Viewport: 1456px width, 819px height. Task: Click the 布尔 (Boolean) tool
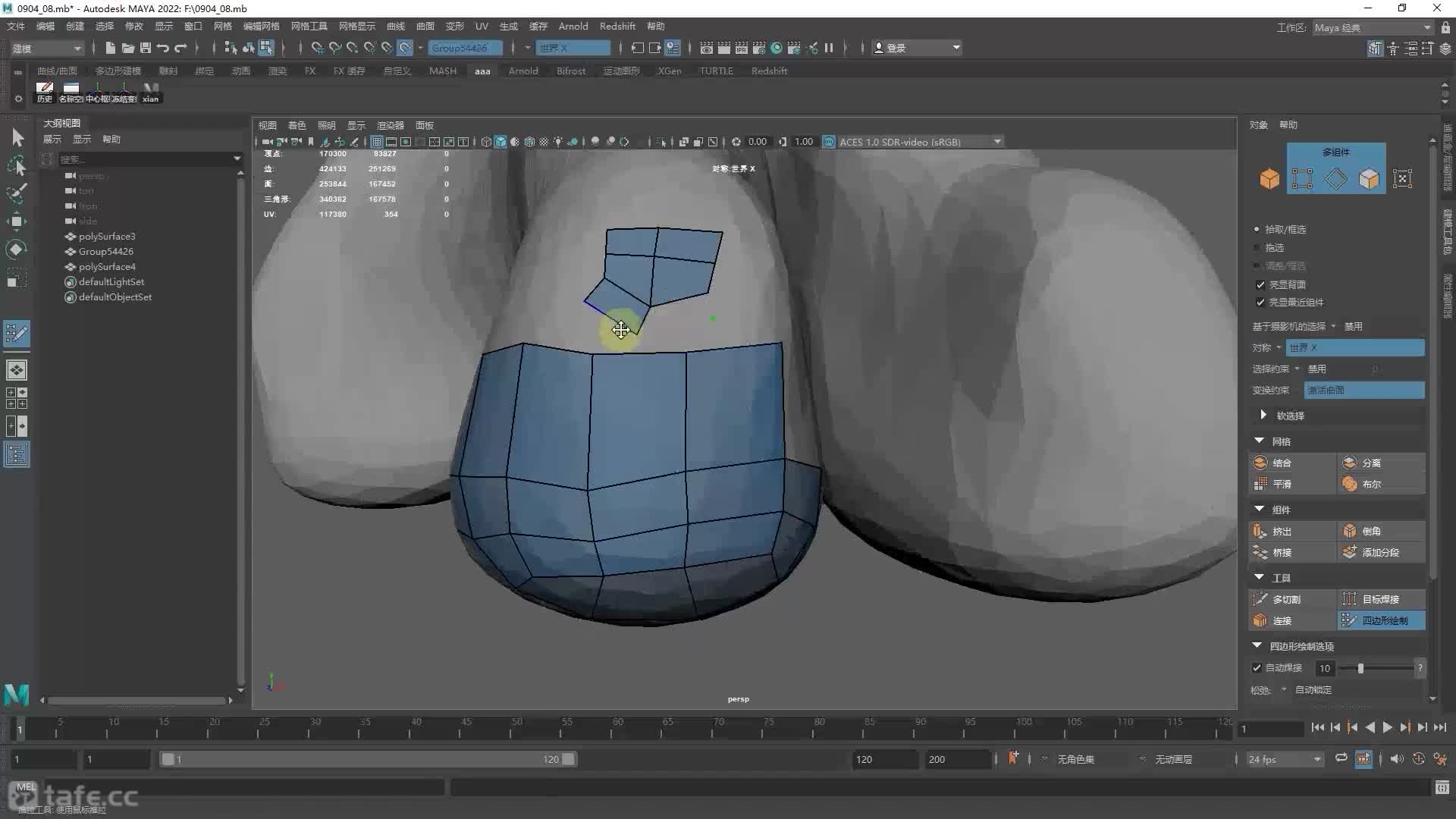click(x=1382, y=484)
